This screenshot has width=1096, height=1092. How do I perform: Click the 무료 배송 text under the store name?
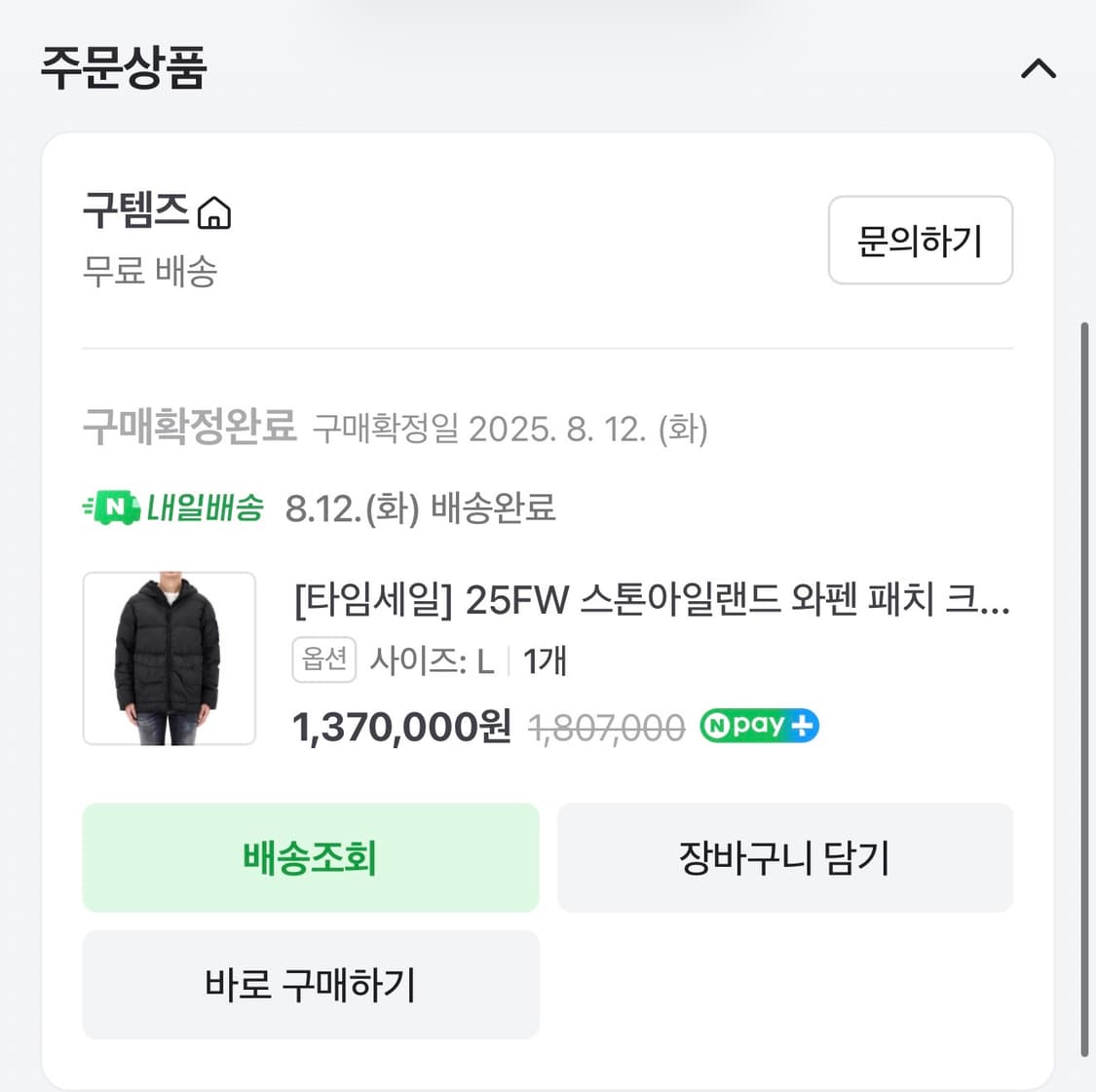click(150, 273)
